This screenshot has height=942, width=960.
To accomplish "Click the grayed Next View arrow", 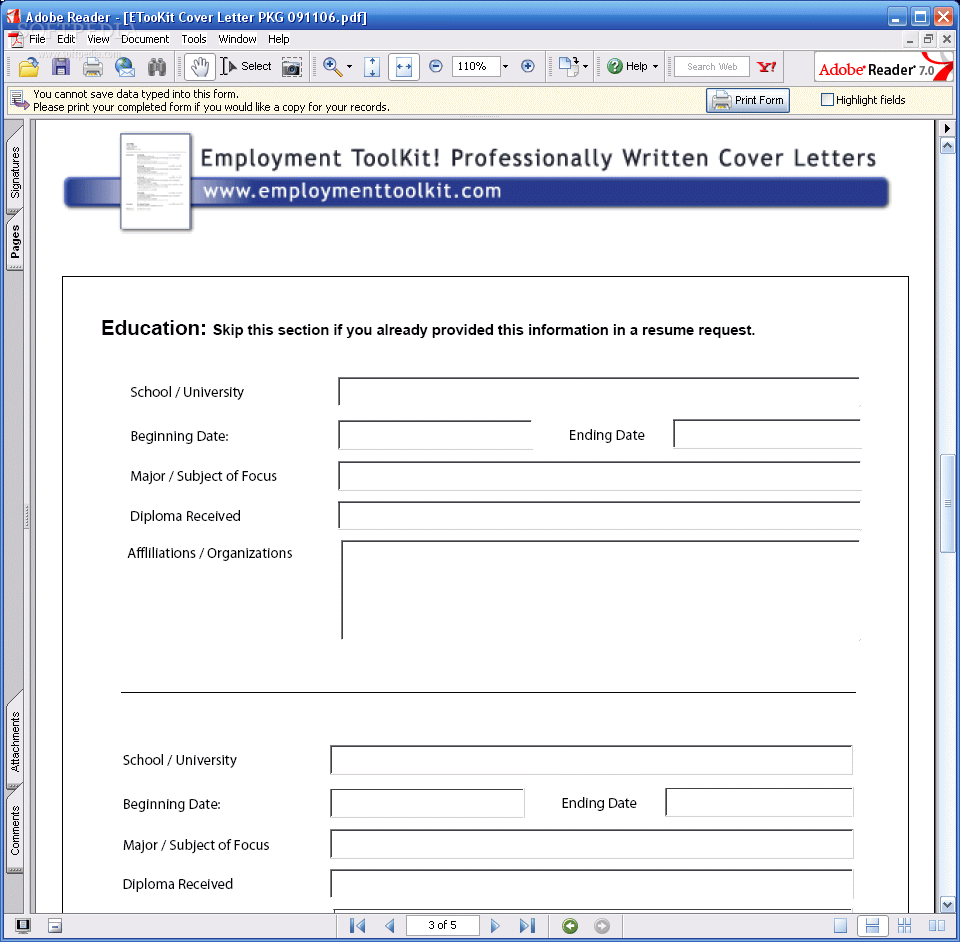I will click(602, 926).
